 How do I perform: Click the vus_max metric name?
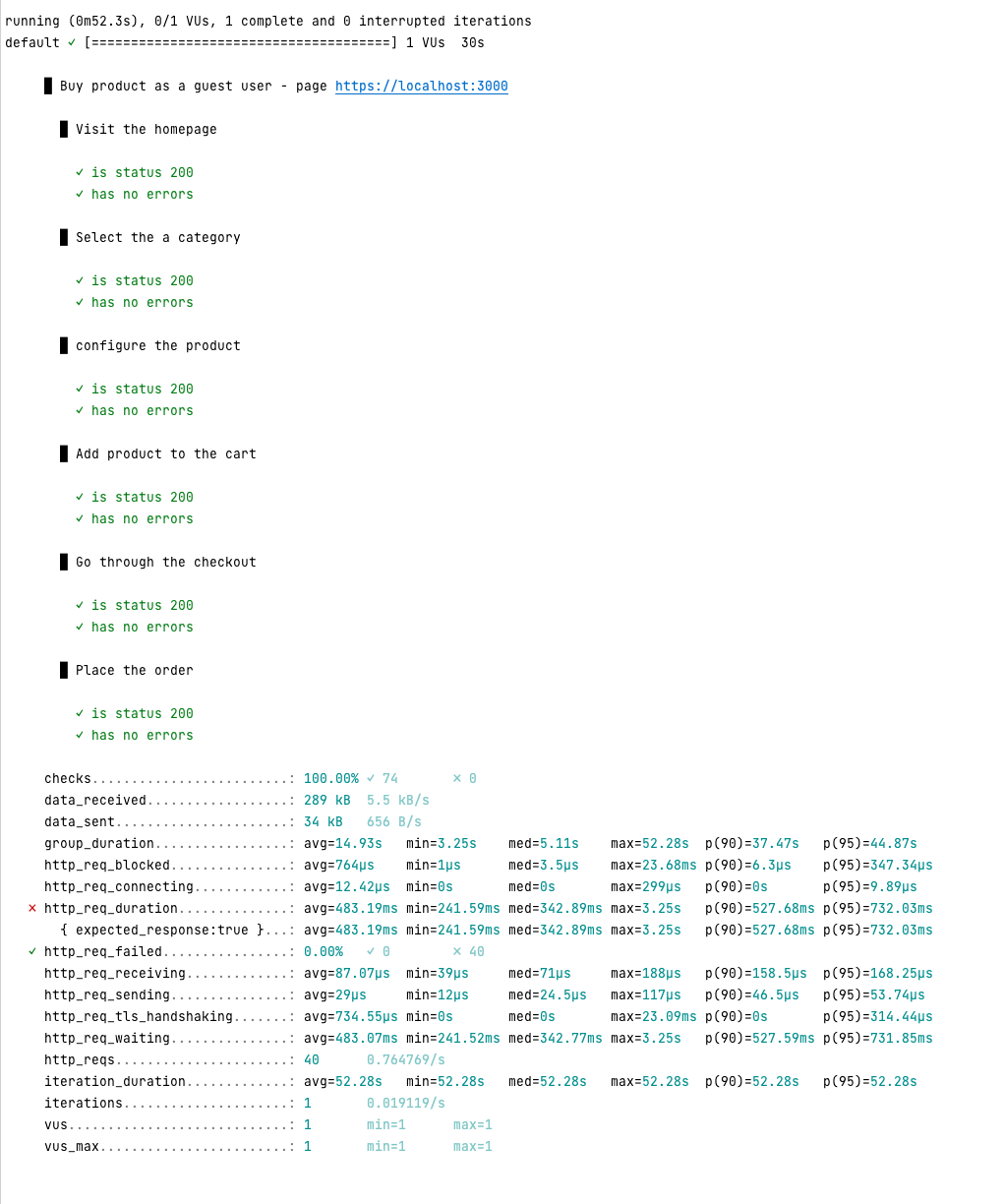click(71, 1146)
